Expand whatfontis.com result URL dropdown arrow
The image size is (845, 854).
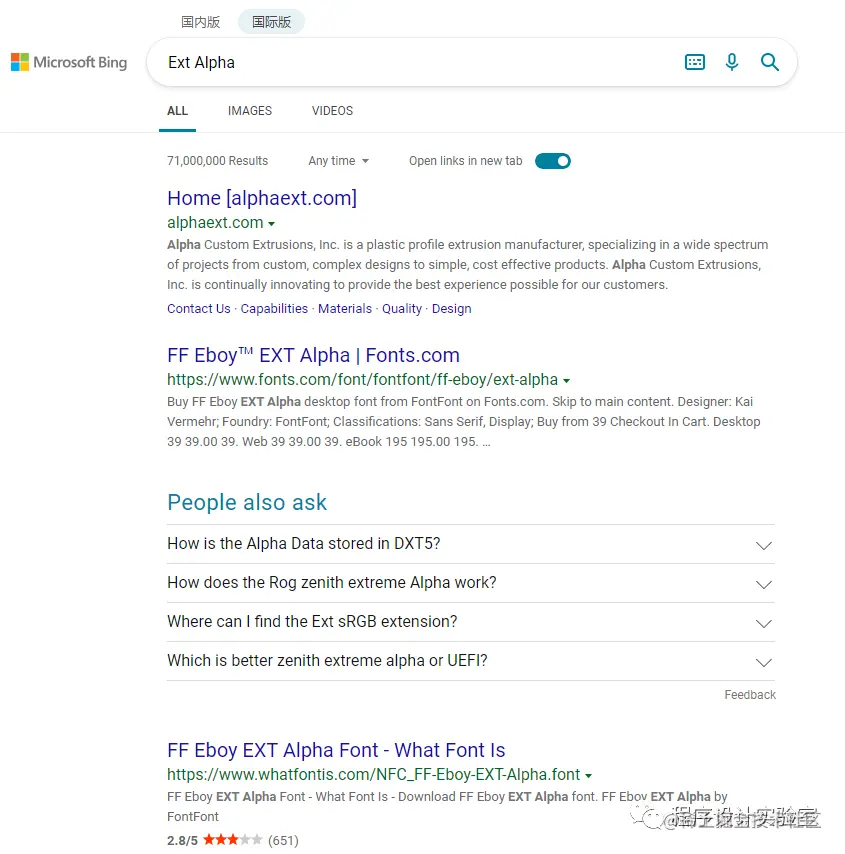pos(588,776)
